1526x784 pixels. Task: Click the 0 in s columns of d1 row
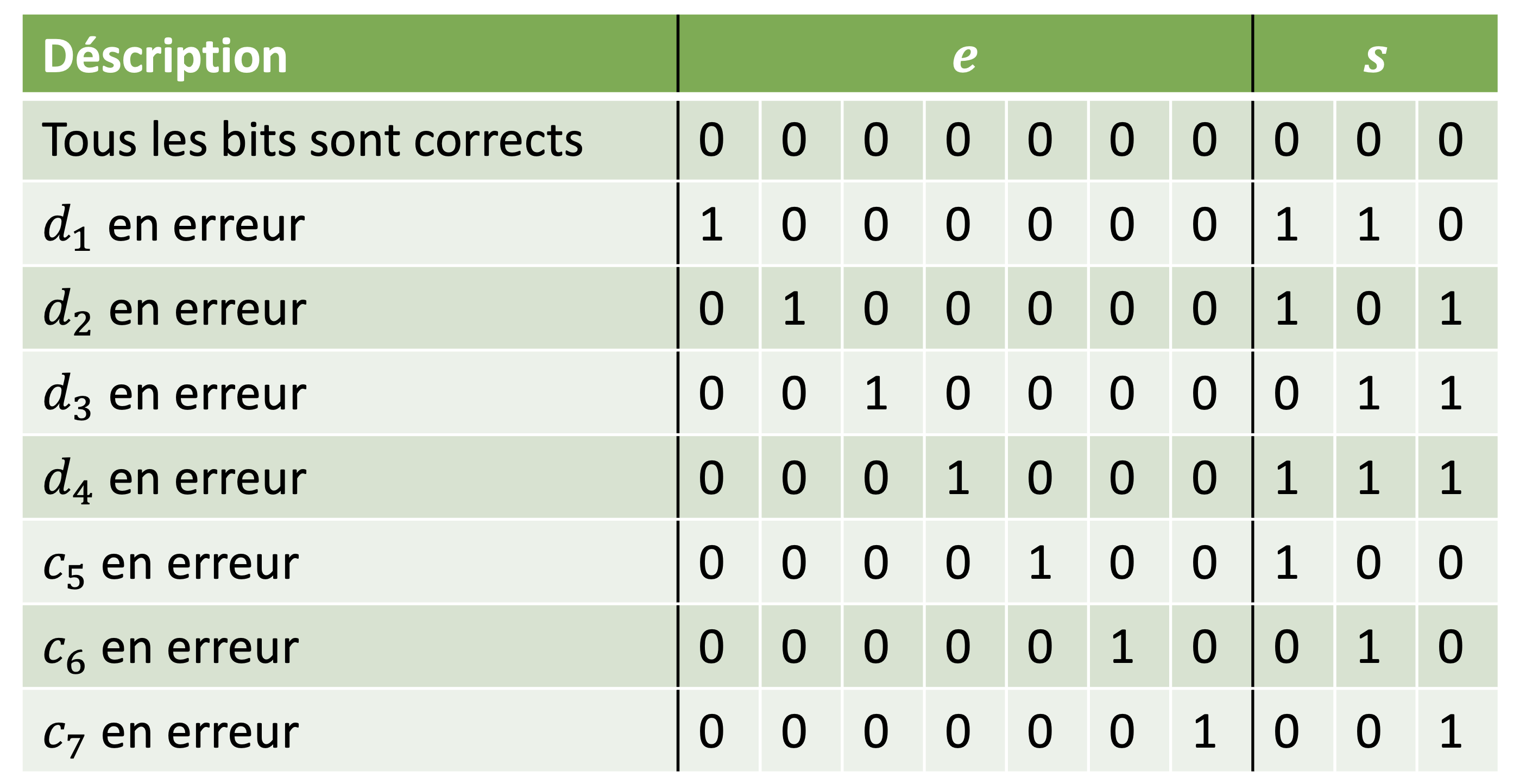[x=1450, y=225]
